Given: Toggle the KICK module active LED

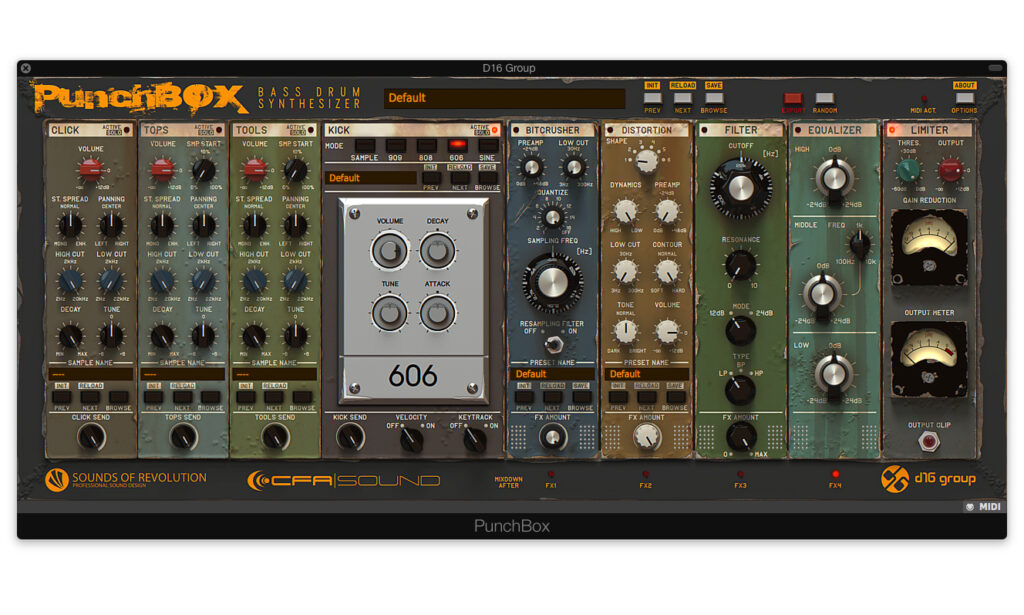Looking at the screenshot, I should pyautogui.click(x=494, y=131).
